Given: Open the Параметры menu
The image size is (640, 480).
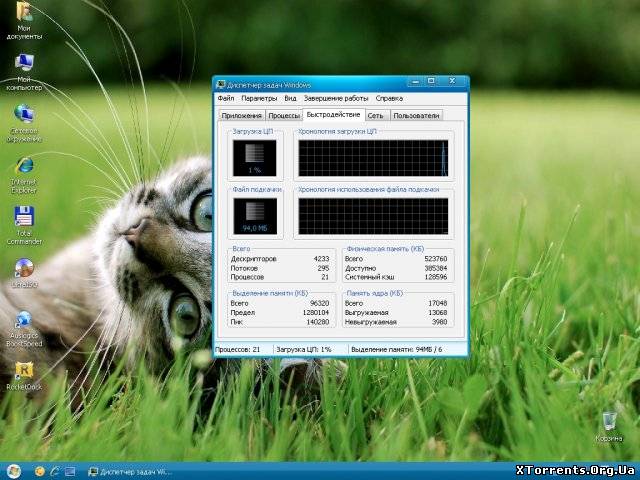Looking at the screenshot, I should (259, 99).
